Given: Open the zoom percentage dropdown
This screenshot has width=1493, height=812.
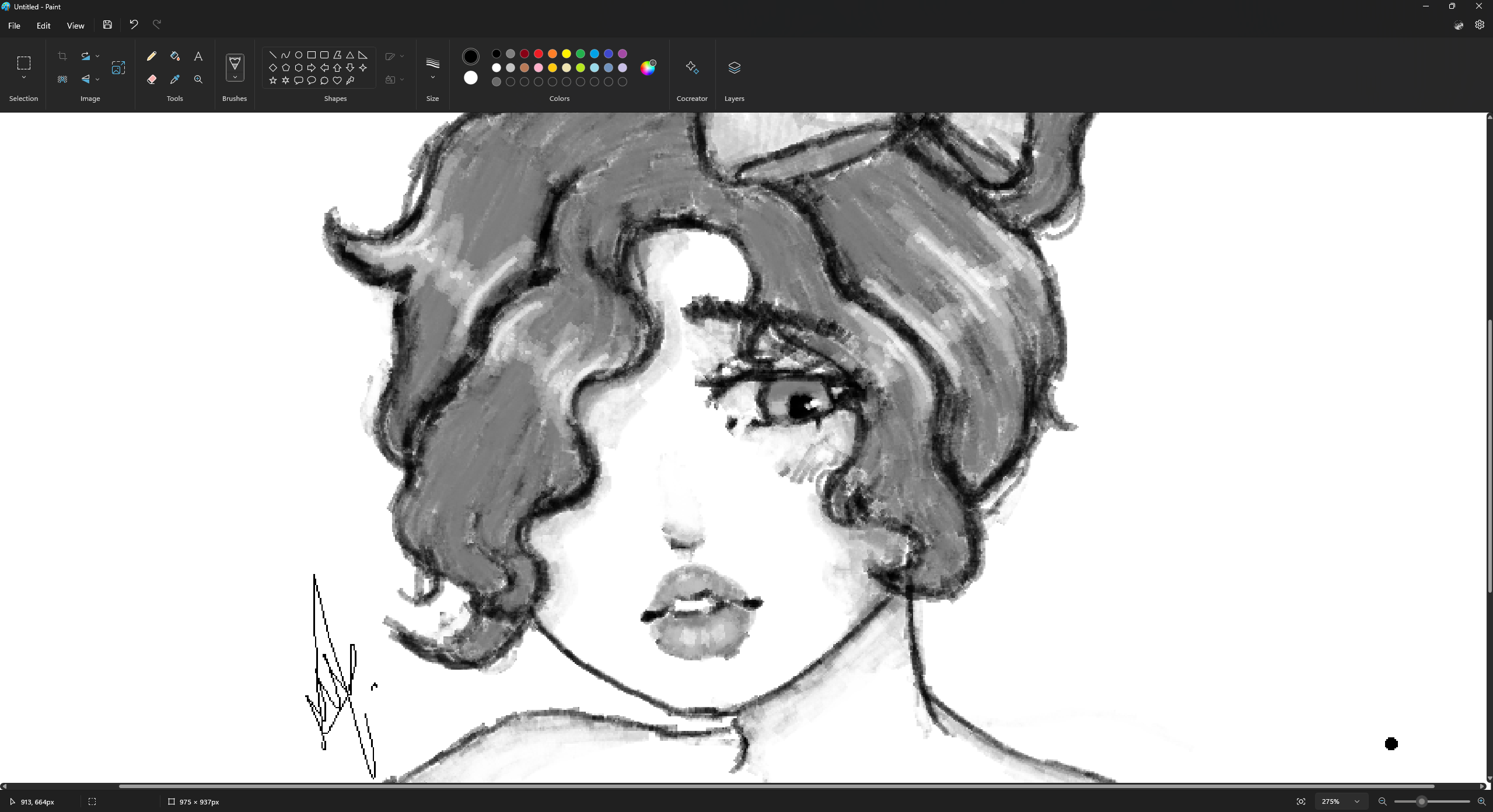Looking at the screenshot, I should click(x=1356, y=801).
